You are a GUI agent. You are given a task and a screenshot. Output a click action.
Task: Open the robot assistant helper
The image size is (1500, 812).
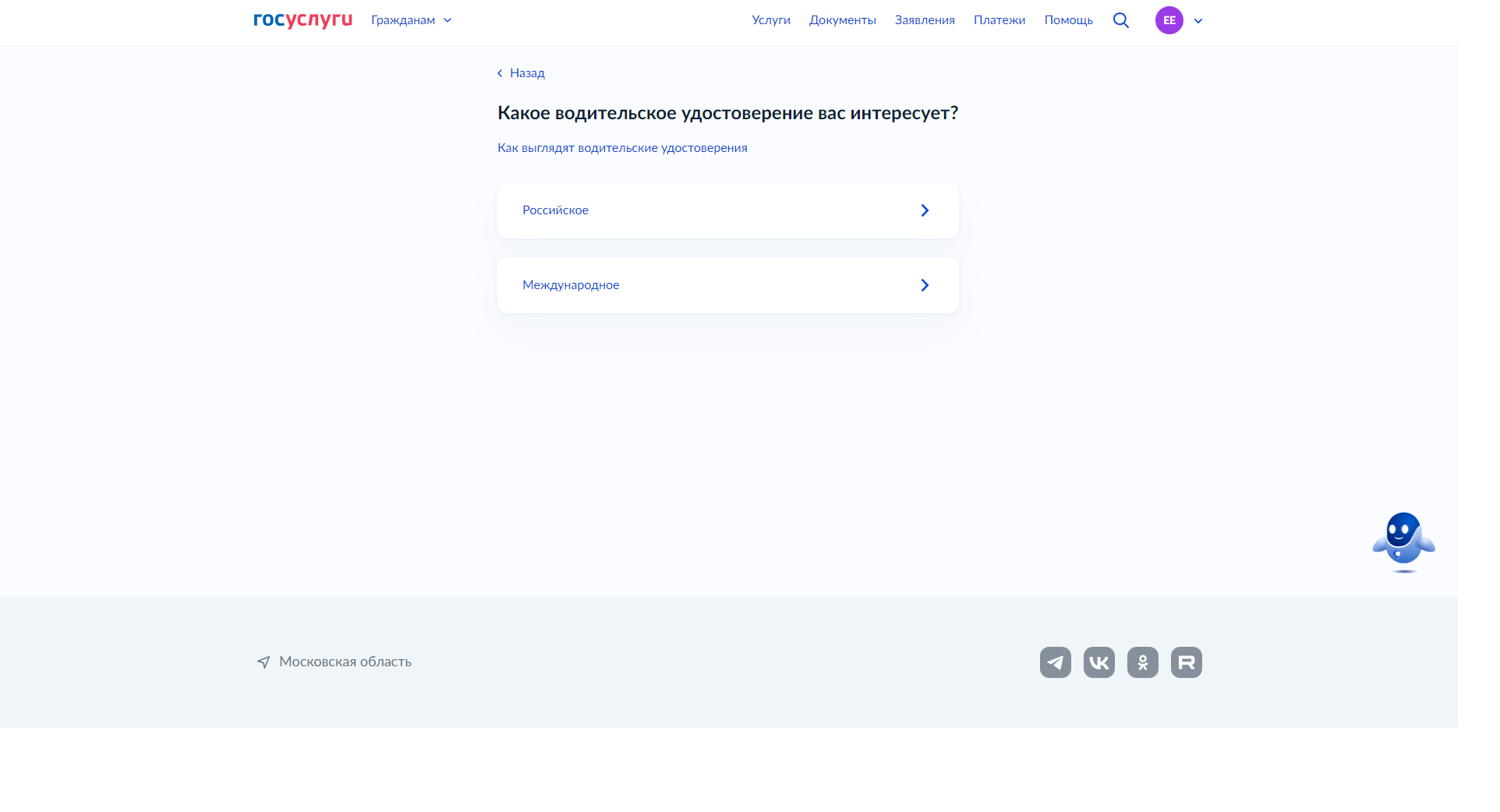pos(1403,540)
